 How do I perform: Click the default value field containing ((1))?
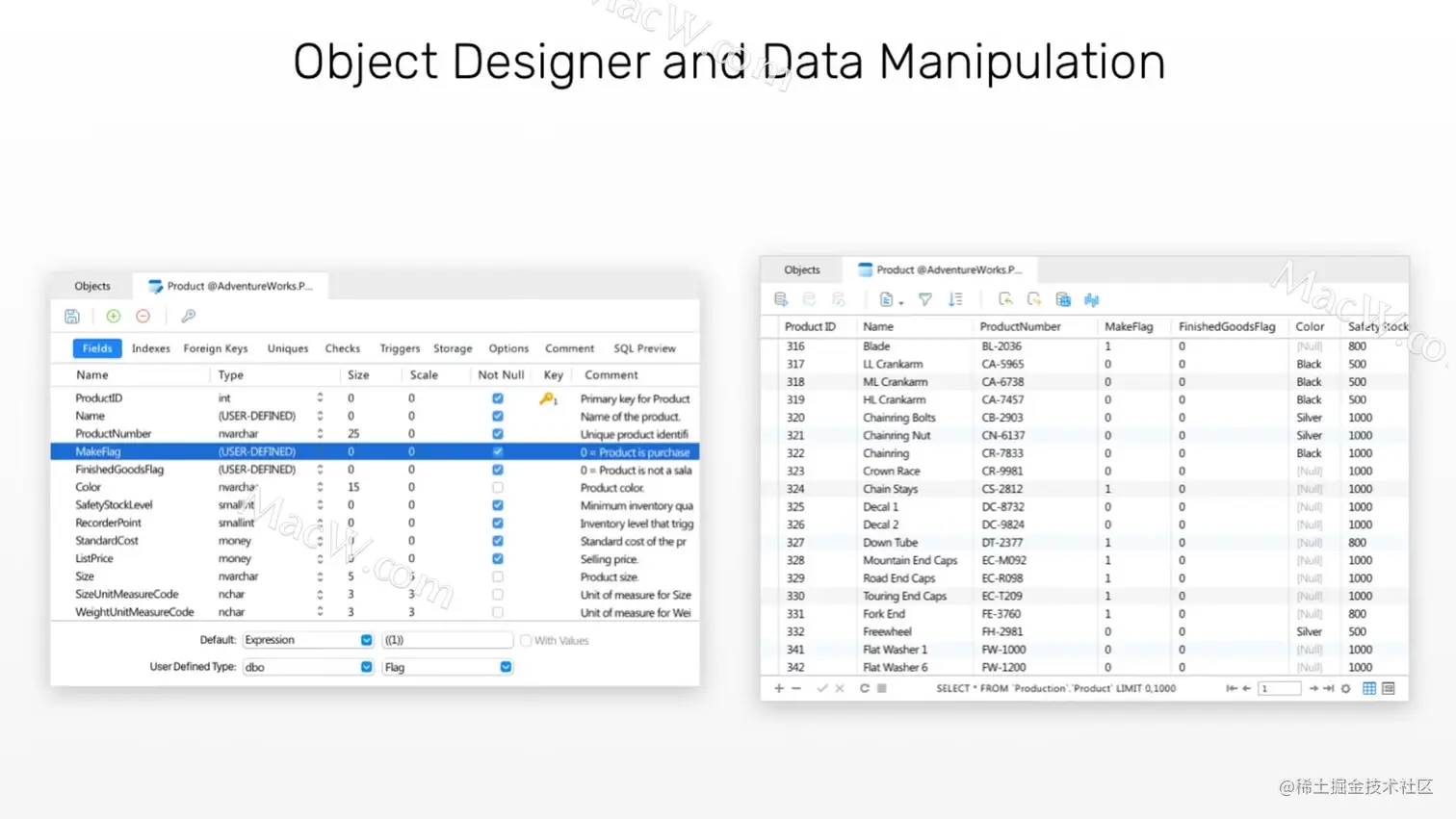pos(447,640)
